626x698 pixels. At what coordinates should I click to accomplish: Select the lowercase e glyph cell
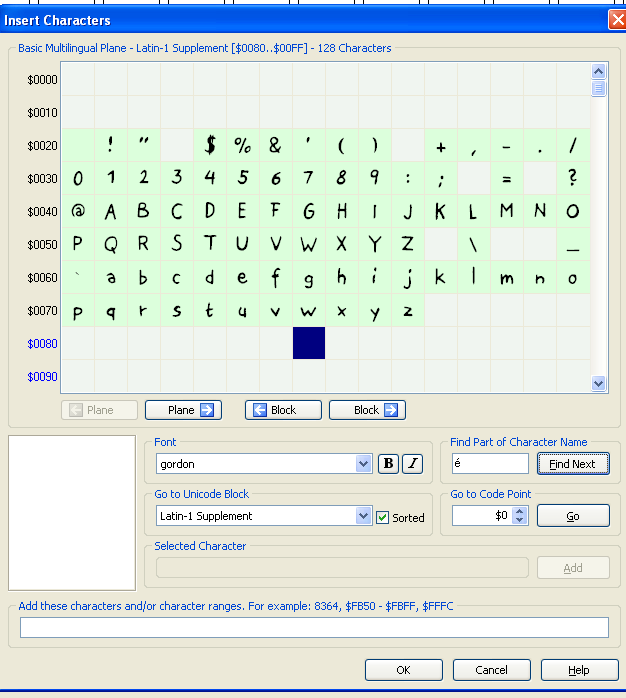[243, 277]
